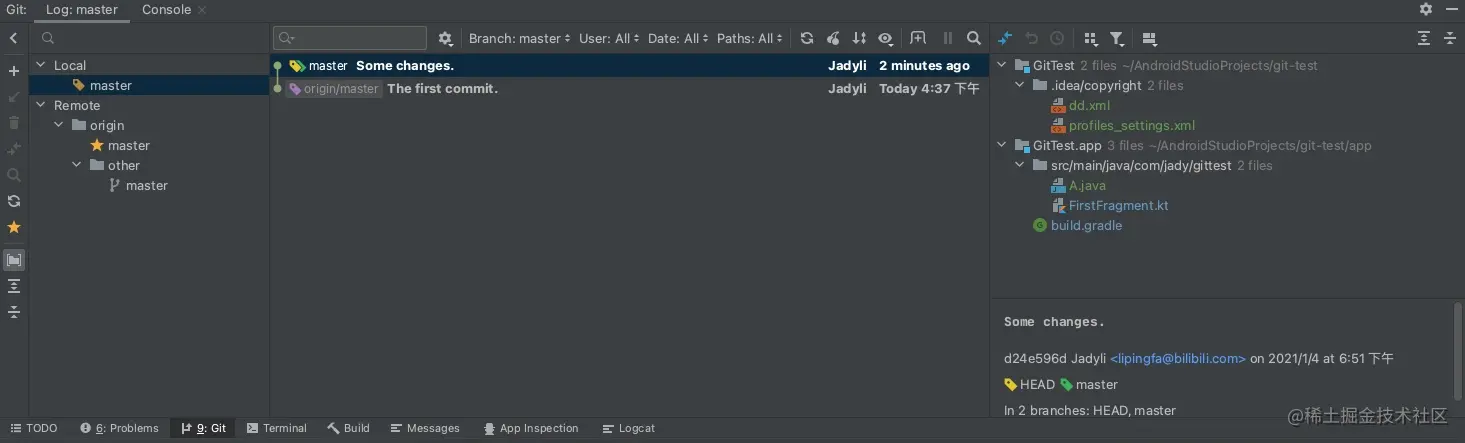Open the Group By menu in changes panel
The width and height of the screenshot is (1465, 443).
coord(1090,38)
